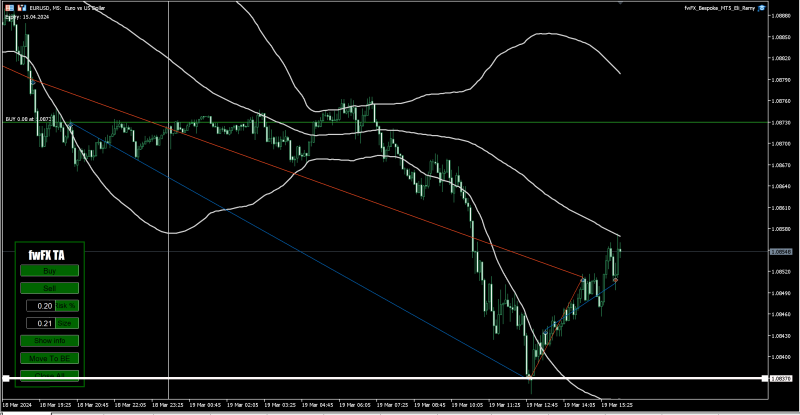Viewport: 800px width, 415px height.
Task: Click the 19 Mar 07:25 time label
Action: click(392, 405)
